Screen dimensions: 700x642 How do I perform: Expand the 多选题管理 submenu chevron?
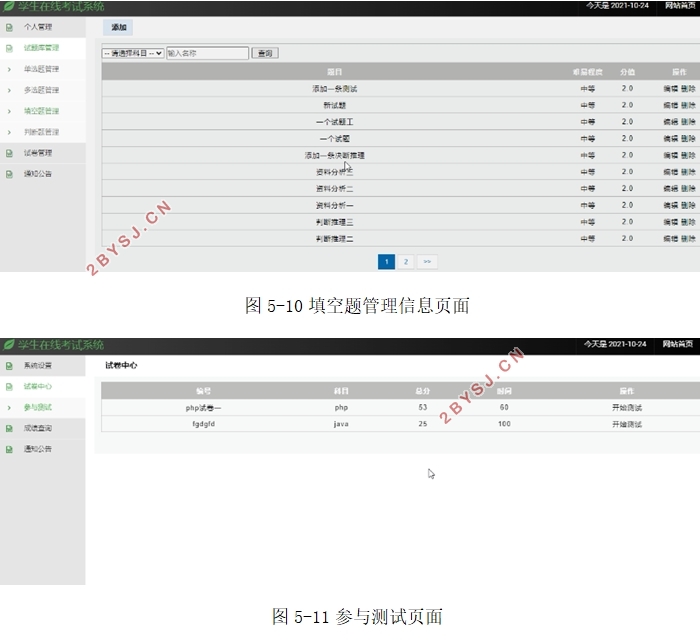pyautogui.click(x=9, y=90)
